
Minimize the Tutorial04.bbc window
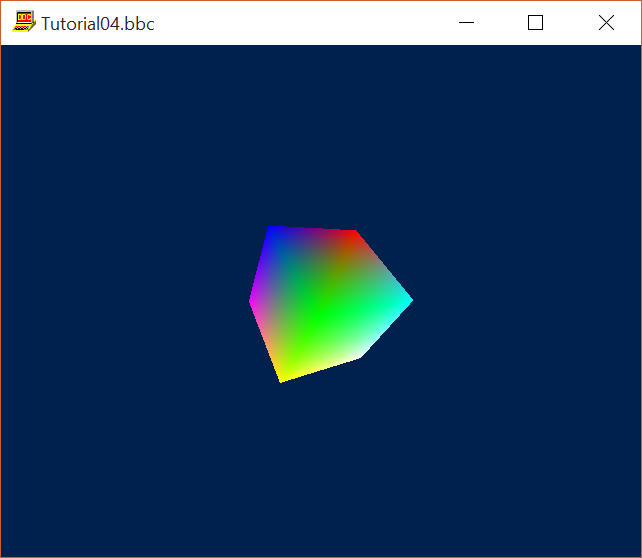pos(466,23)
